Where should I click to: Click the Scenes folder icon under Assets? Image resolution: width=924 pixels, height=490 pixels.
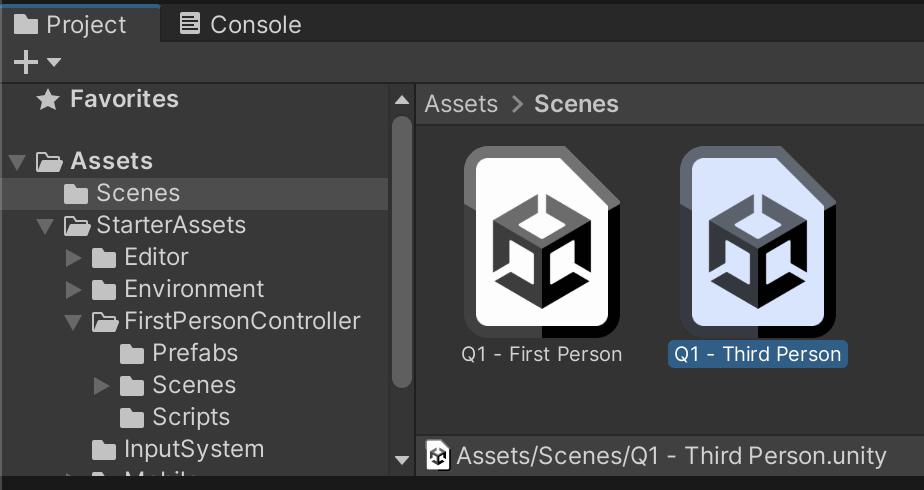click(76, 193)
